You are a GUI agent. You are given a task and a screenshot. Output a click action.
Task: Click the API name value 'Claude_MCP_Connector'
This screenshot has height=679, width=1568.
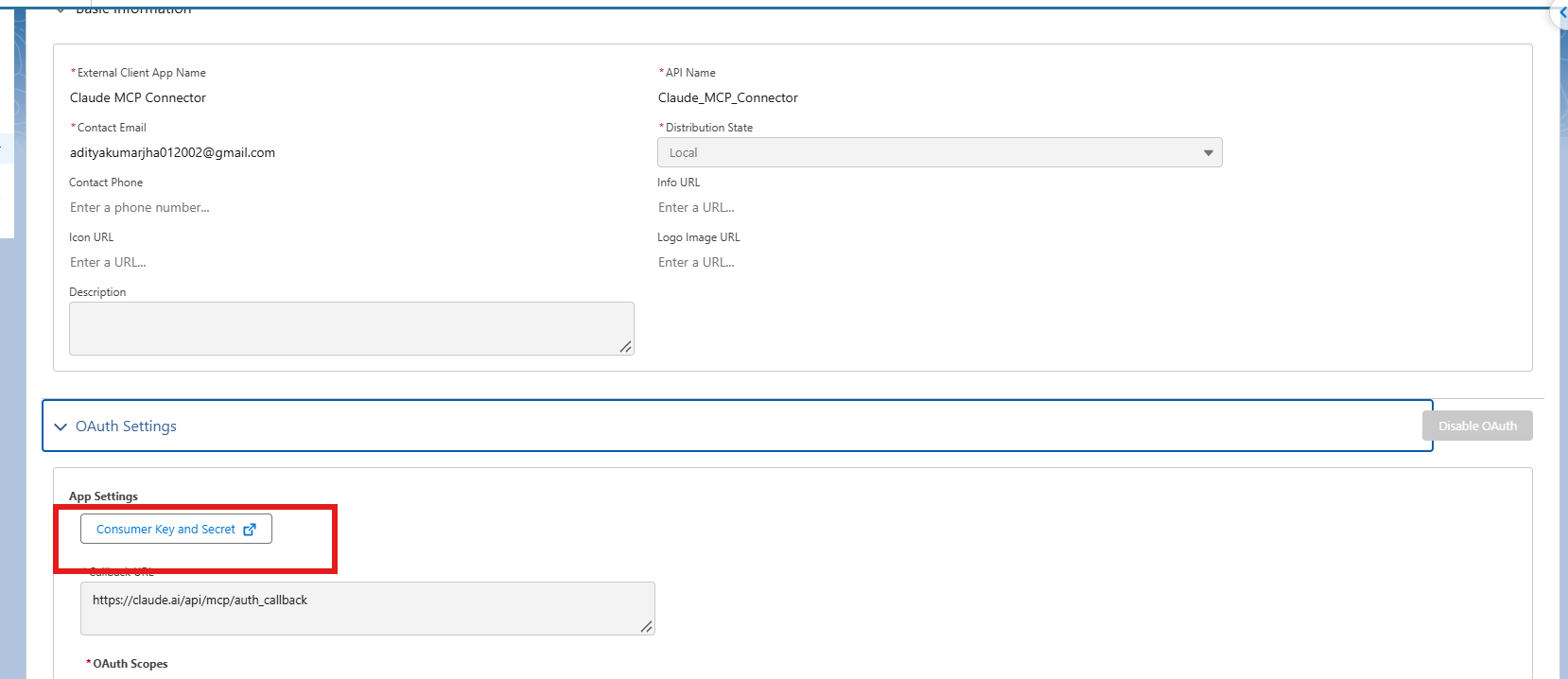click(x=728, y=97)
